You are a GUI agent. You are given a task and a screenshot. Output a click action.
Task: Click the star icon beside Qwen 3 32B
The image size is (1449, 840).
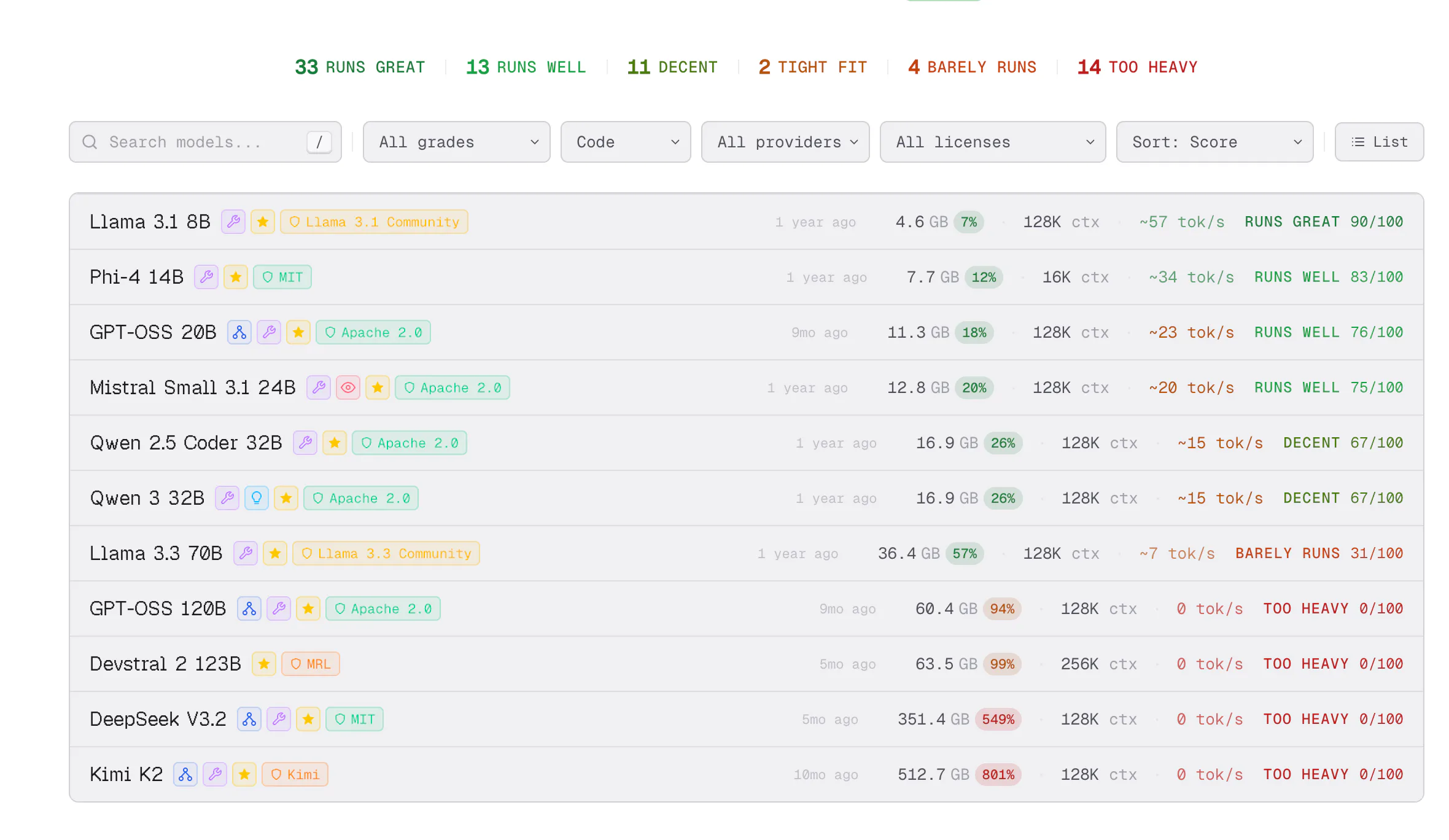click(286, 498)
